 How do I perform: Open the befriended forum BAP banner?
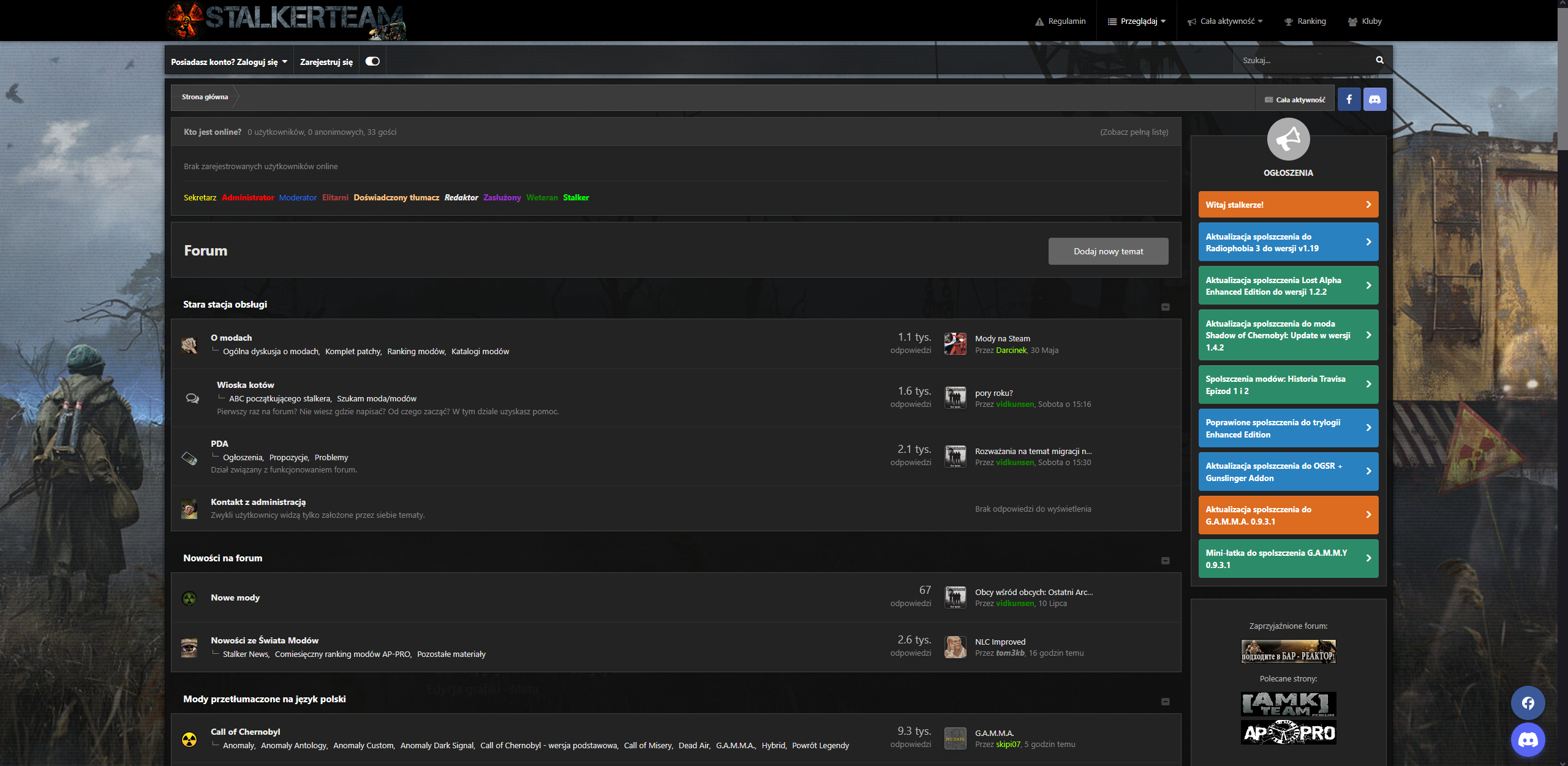[x=1288, y=651]
